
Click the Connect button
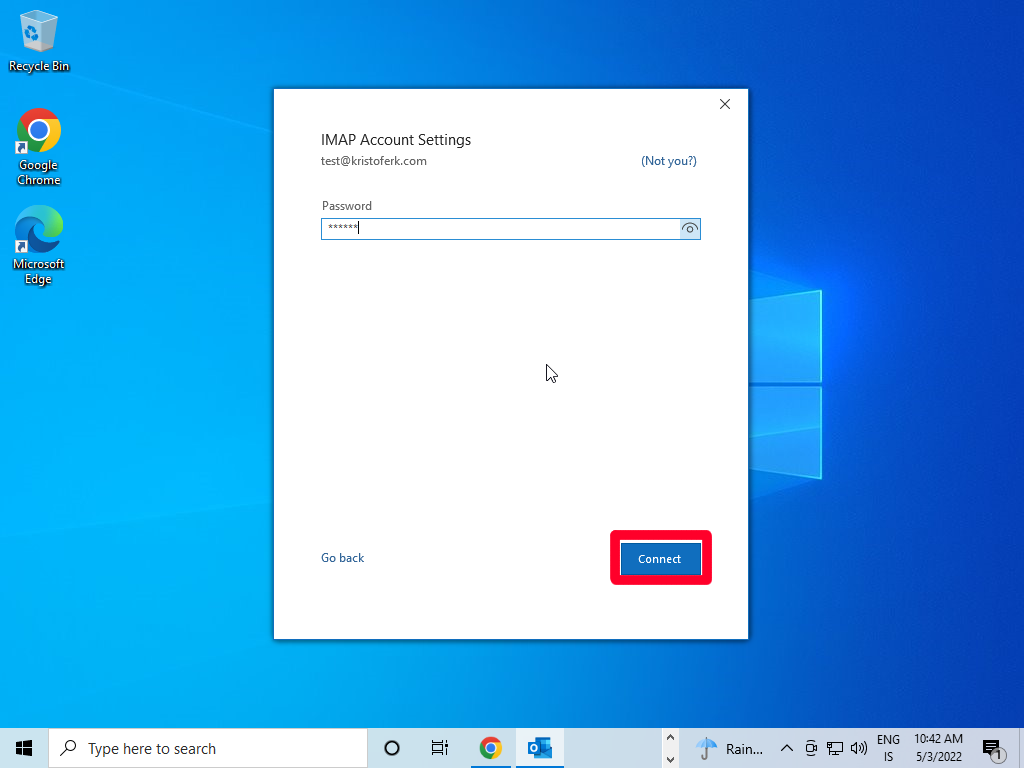pyautogui.click(x=660, y=559)
